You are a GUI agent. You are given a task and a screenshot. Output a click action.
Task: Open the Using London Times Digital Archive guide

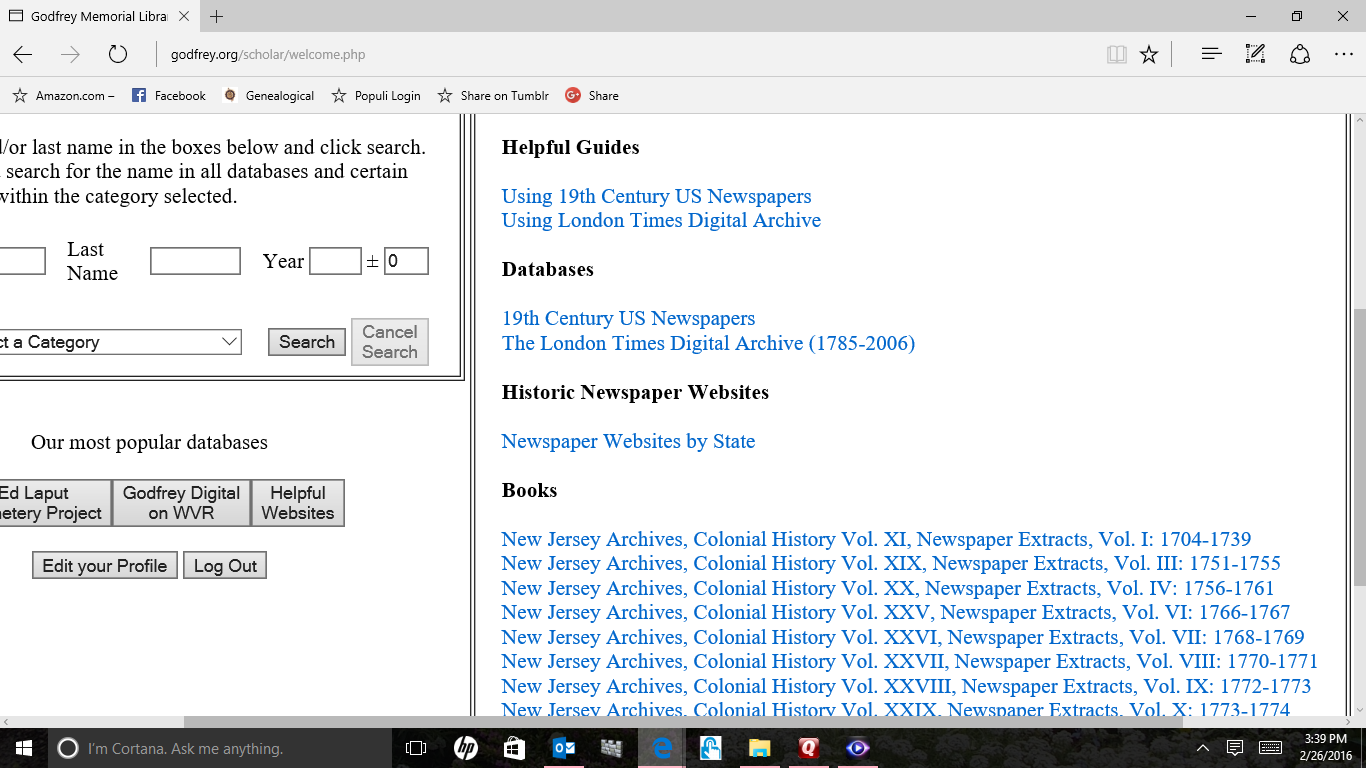(661, 221)
